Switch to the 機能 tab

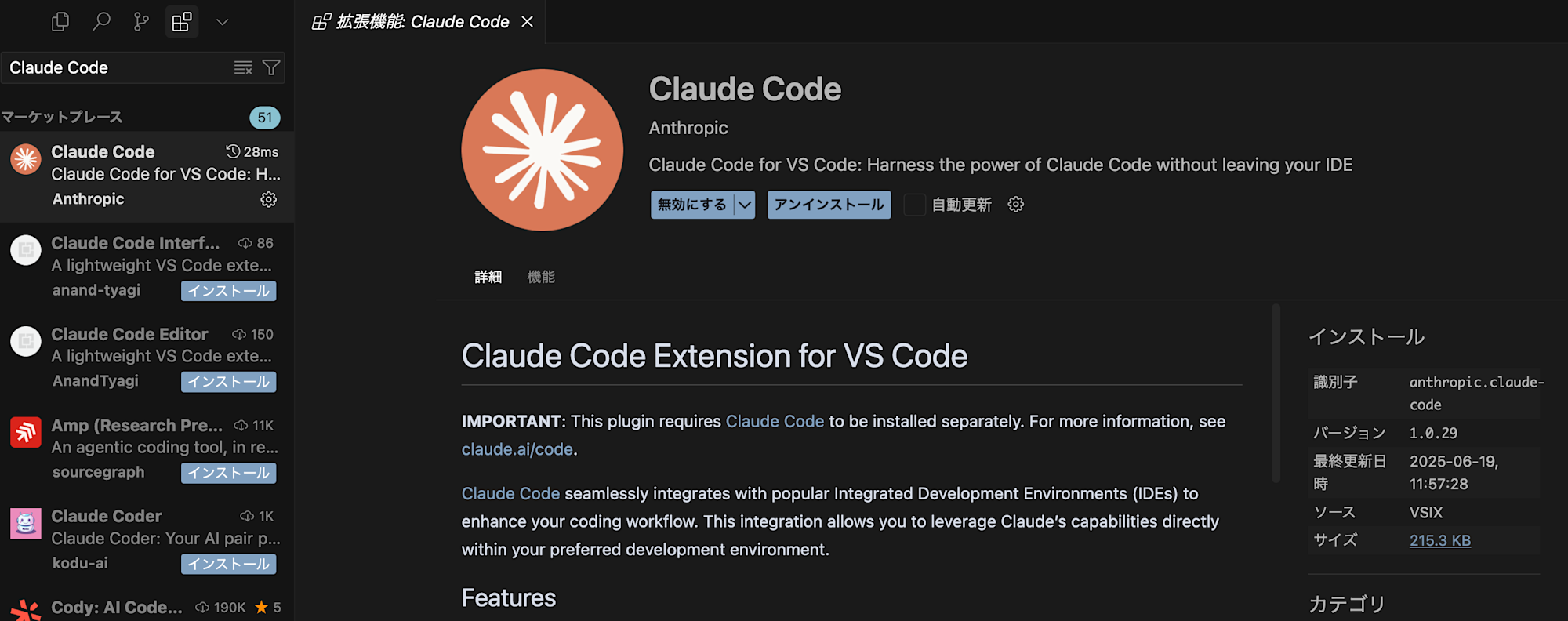pos(541,277)
